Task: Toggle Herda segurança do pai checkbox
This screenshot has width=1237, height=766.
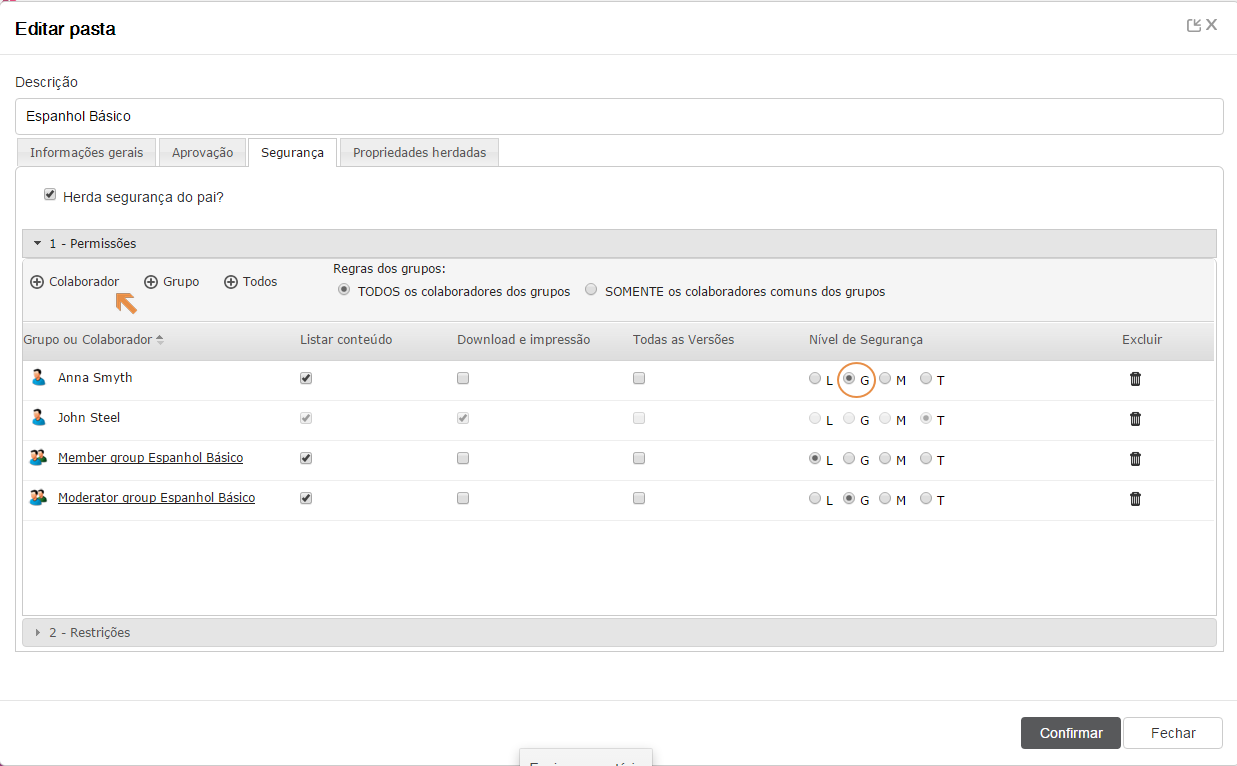Action: [x=50, y=195]
